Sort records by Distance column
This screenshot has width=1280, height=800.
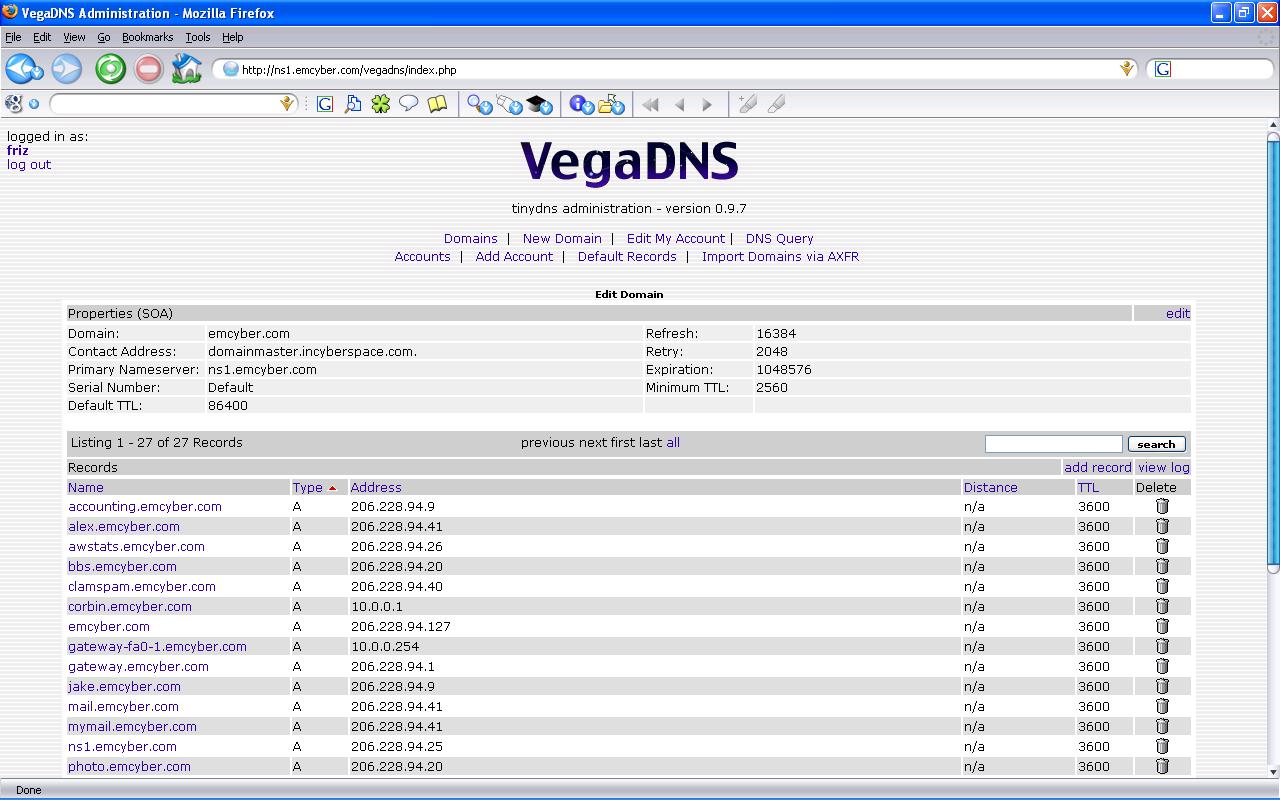point(991,487)
